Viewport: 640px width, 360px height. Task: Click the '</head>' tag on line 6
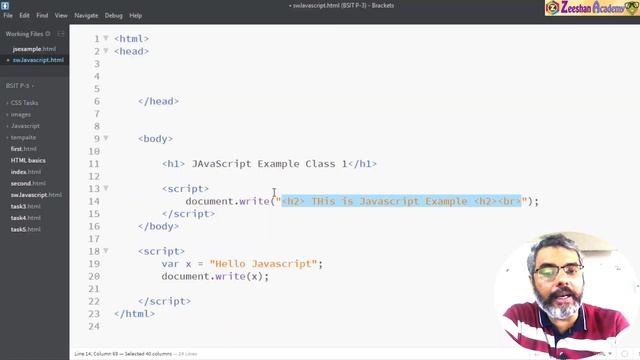[x=158, y=101]
